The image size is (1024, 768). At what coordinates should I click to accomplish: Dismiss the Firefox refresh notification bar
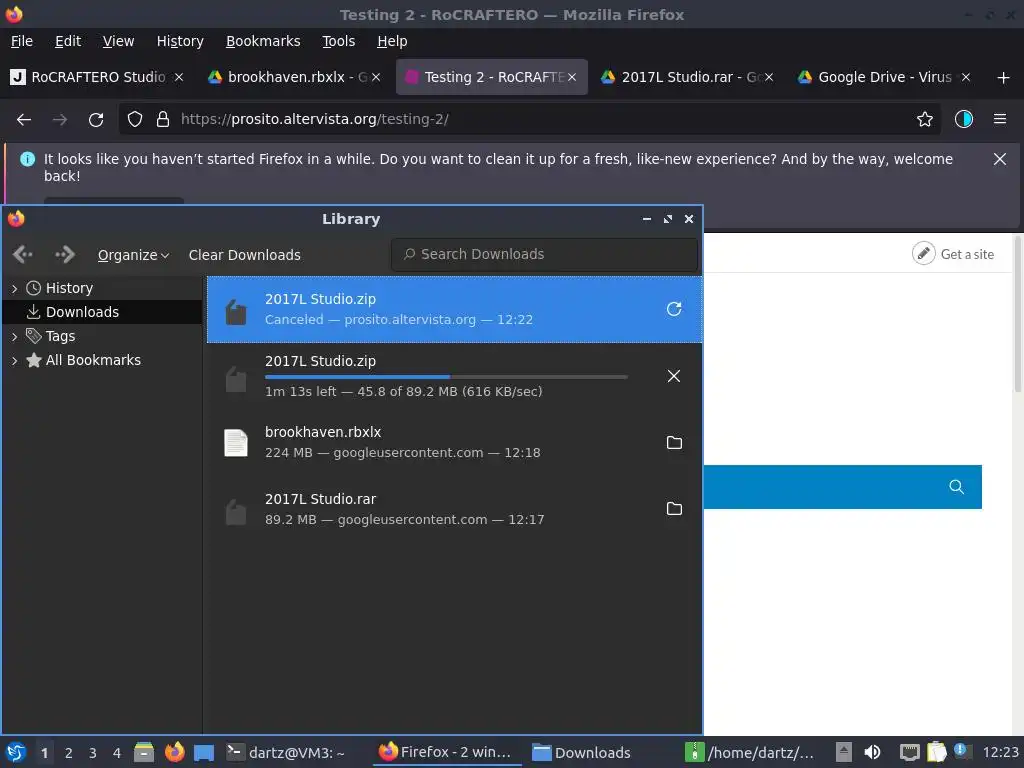(x=999, y=159)
